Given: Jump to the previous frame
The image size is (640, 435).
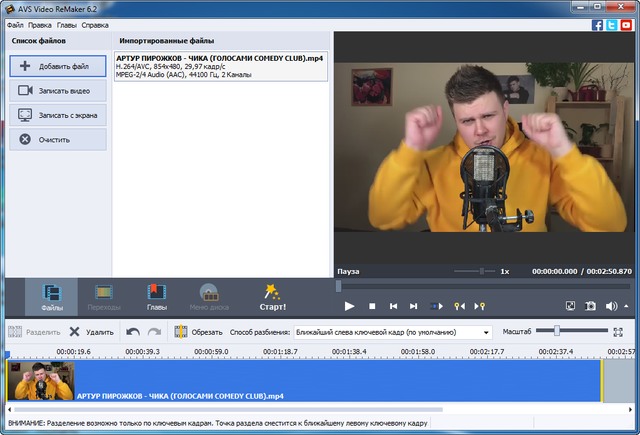Looking at the screenshot, I should [x=394, y=306].
